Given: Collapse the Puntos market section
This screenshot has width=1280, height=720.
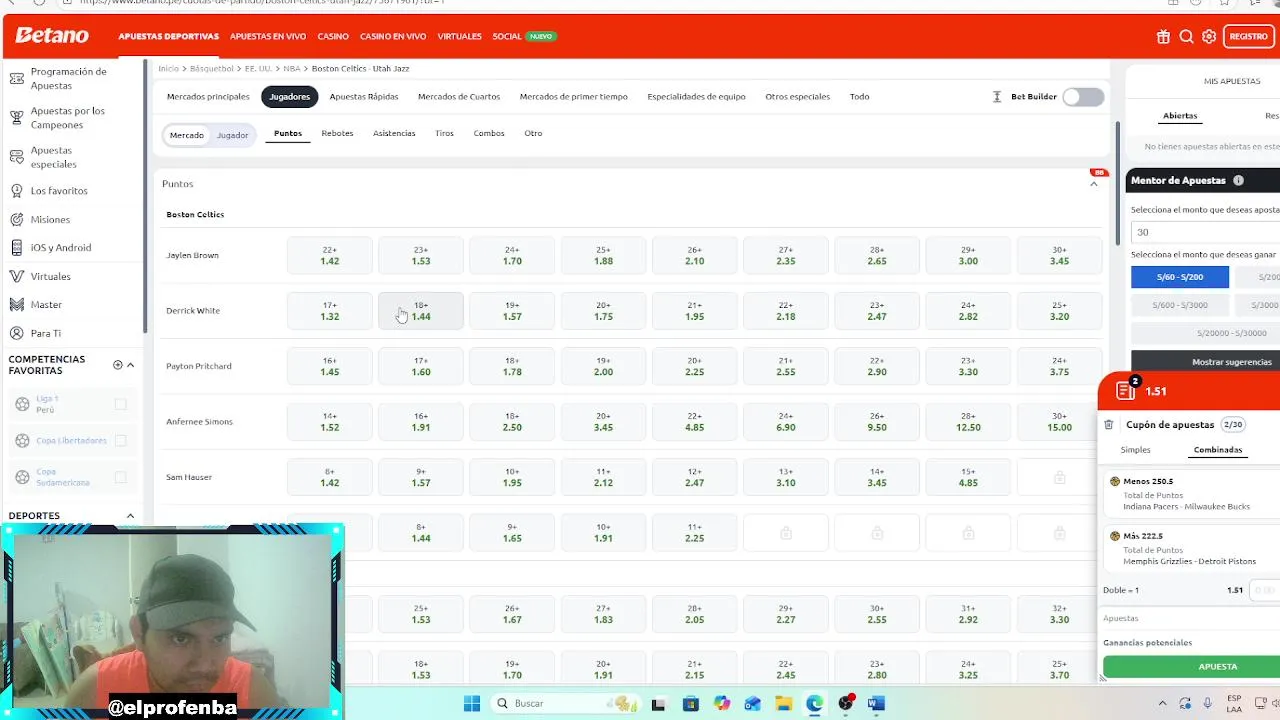Looking at the screenshot, I should click(x=1093, y=184).
